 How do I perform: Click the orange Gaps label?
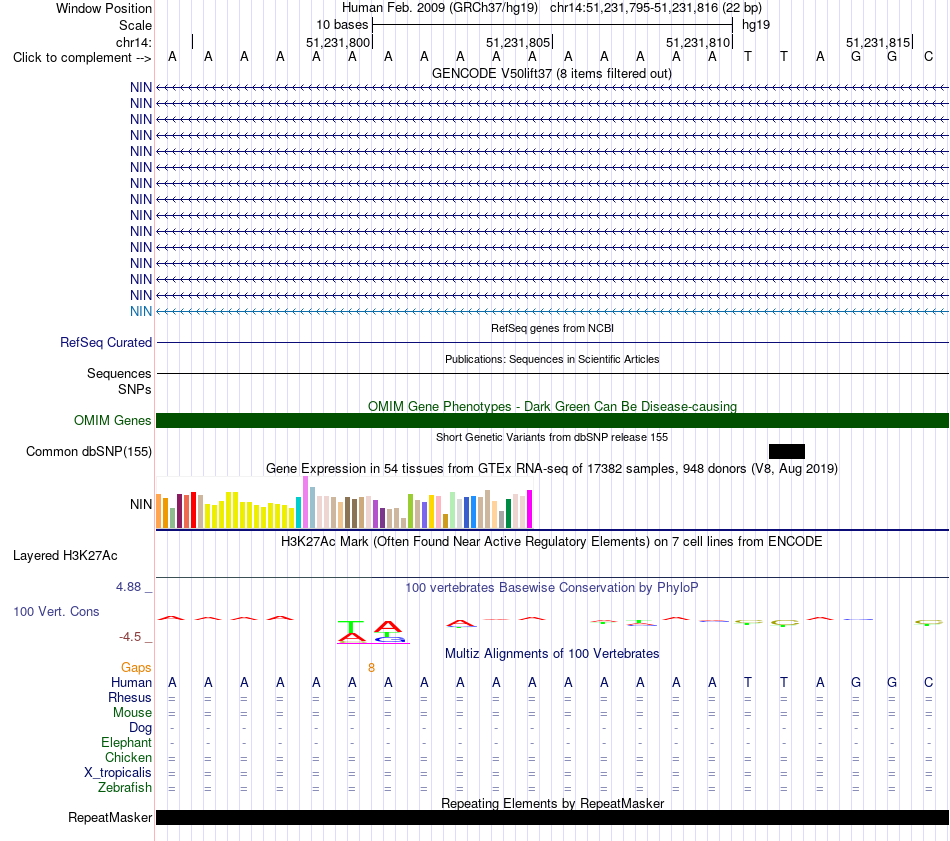point(136,667)
